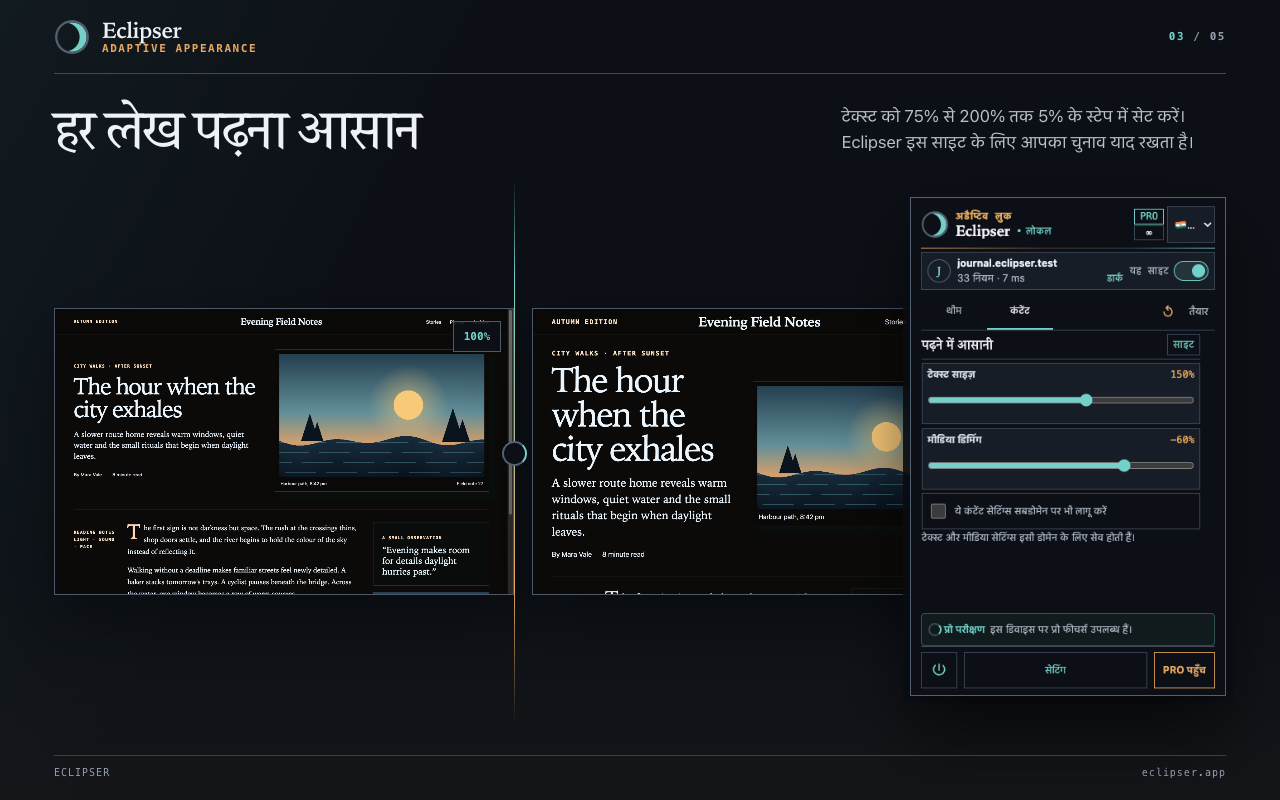Click the टेक्स्ट साइज़ slider handle
The image size is (1280, 800).
click(1086, 400)
